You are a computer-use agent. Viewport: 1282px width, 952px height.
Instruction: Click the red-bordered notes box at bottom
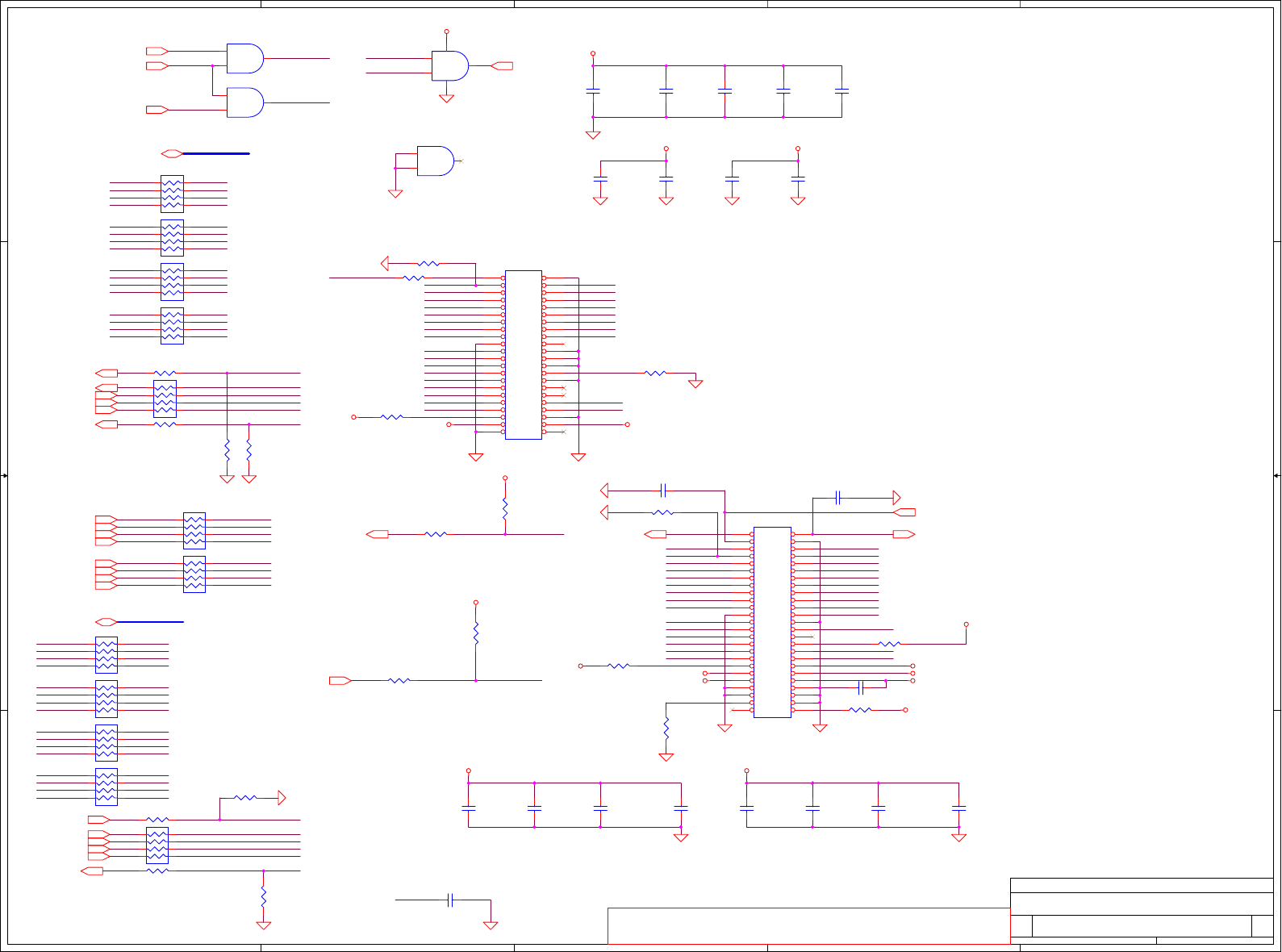(808, 926)
